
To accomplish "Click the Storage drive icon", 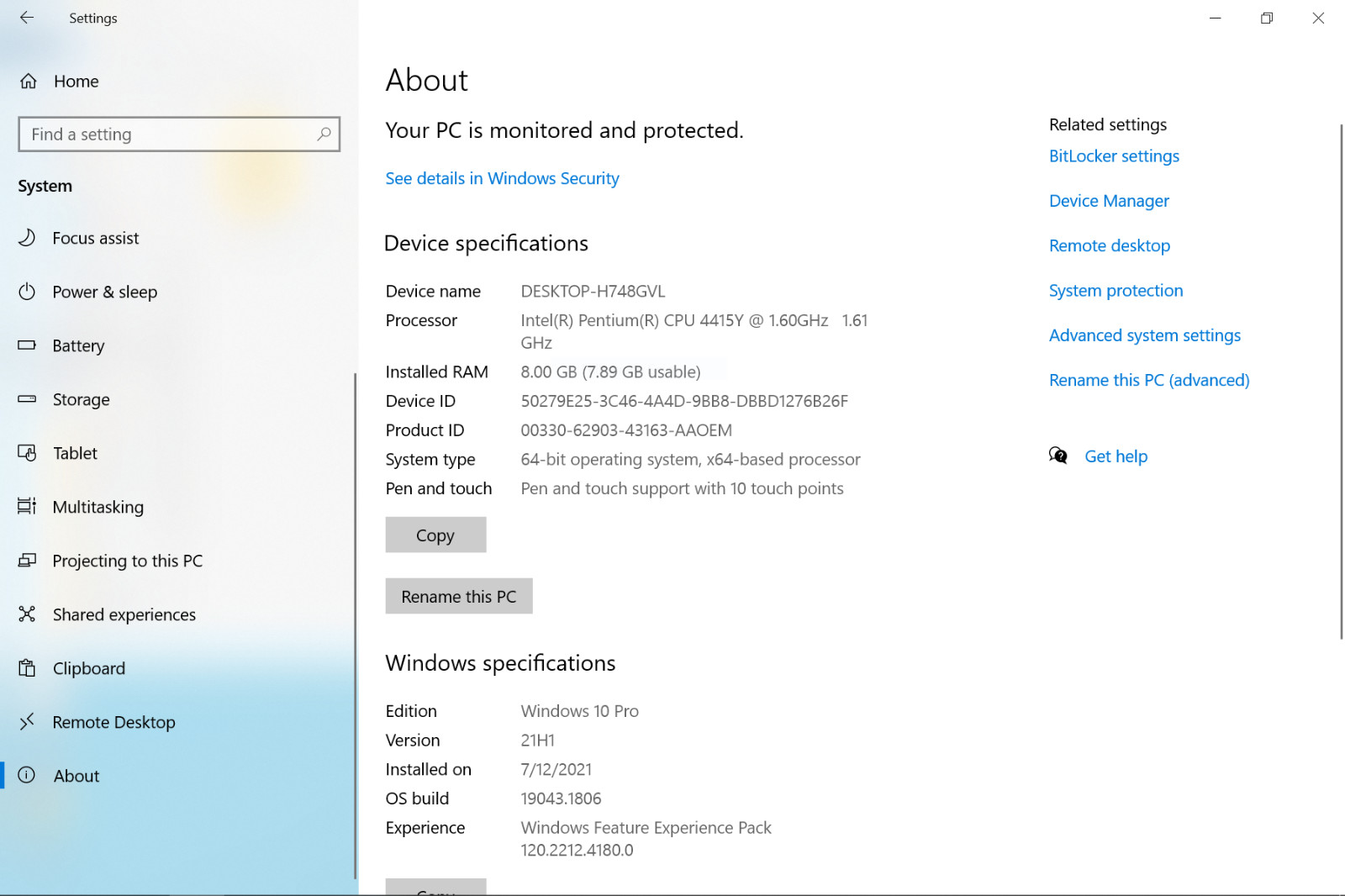I will pyautogui.click(x=27, y=399).
